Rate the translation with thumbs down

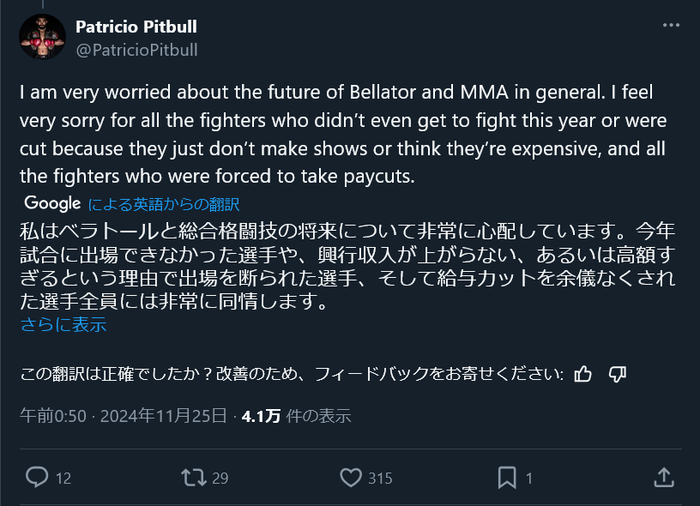pos(617,374)
